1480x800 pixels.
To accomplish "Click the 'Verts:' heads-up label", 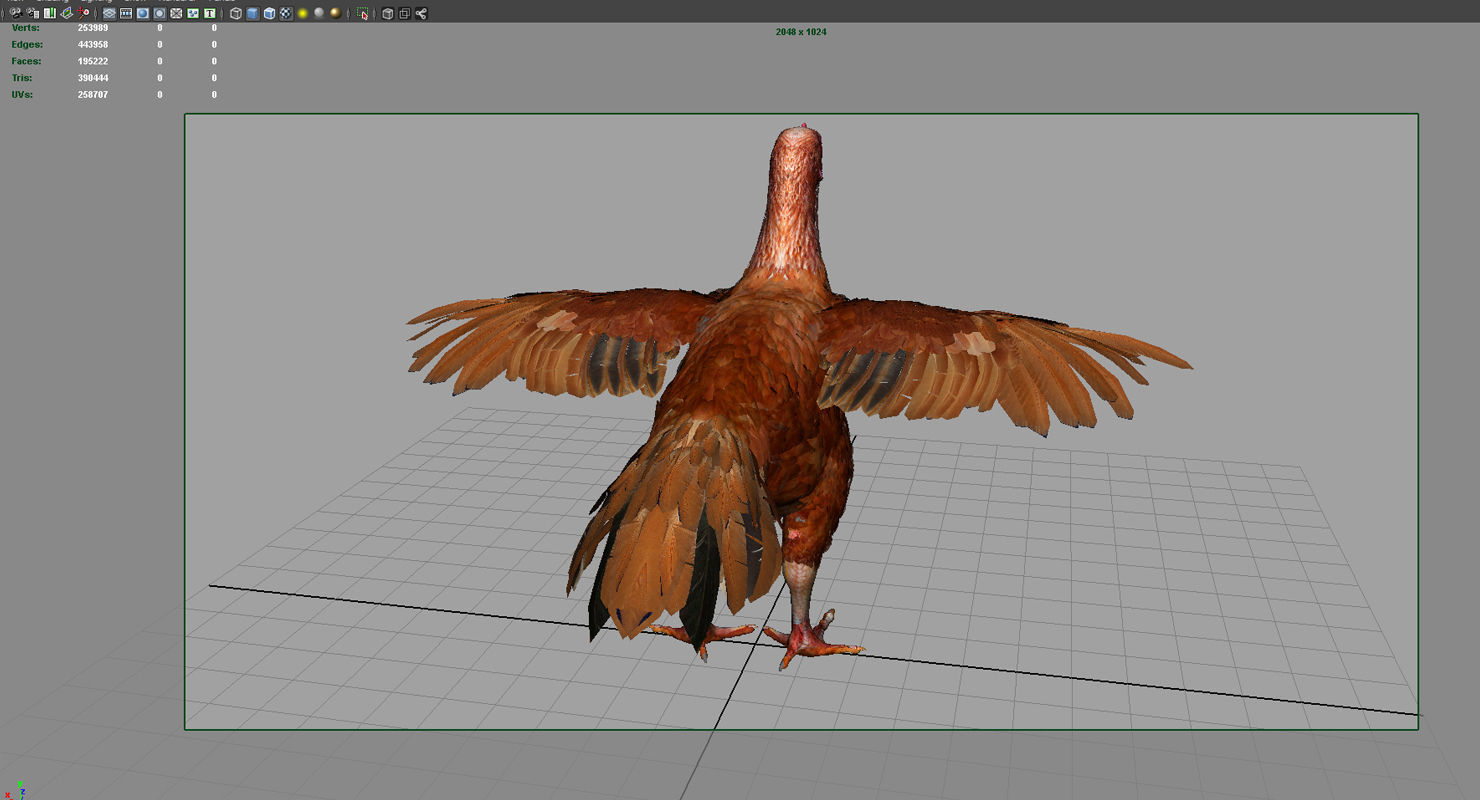I will [x=26, y=28].
